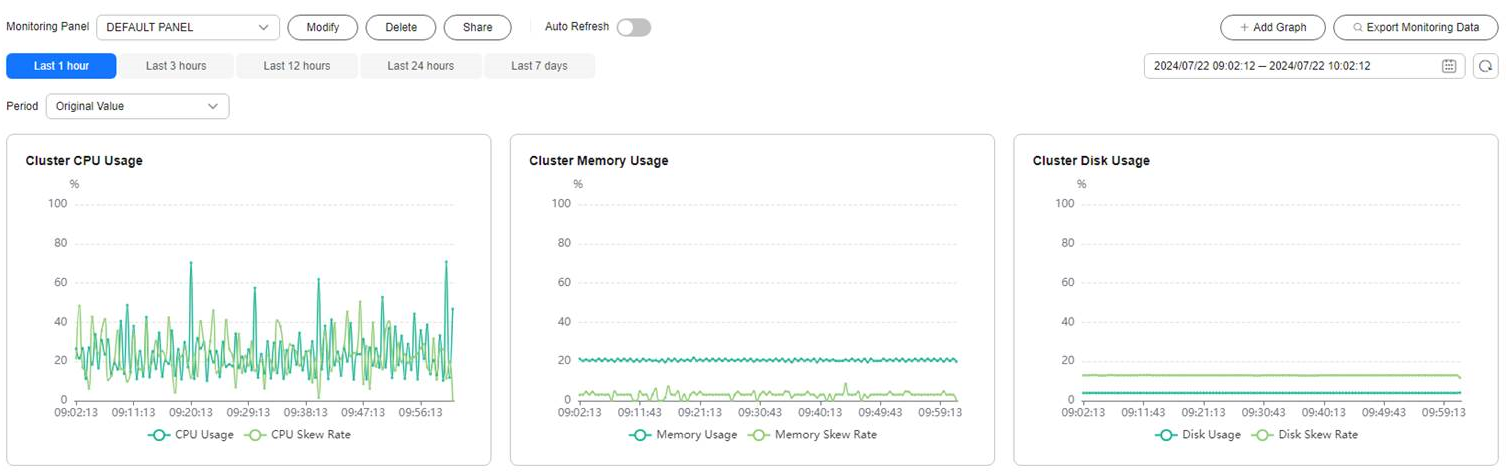Click Export Monitoring Data button
Screen dimensions: 1507x473
click(x=1416, y=27)
